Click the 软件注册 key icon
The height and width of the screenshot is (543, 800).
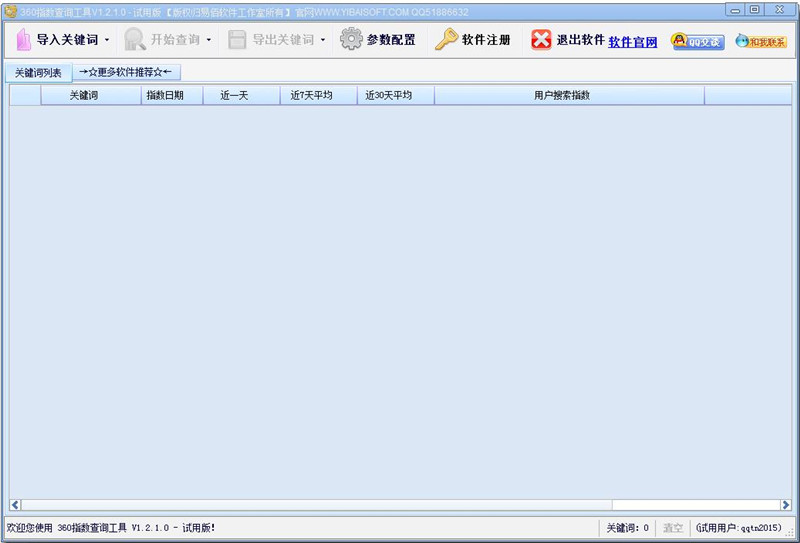tap(446, 40)
